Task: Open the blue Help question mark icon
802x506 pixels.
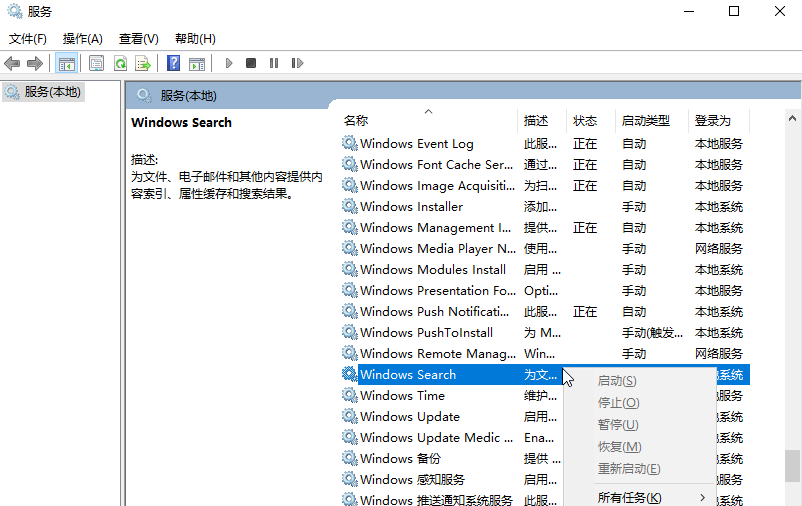Action: tap(174, 64)
